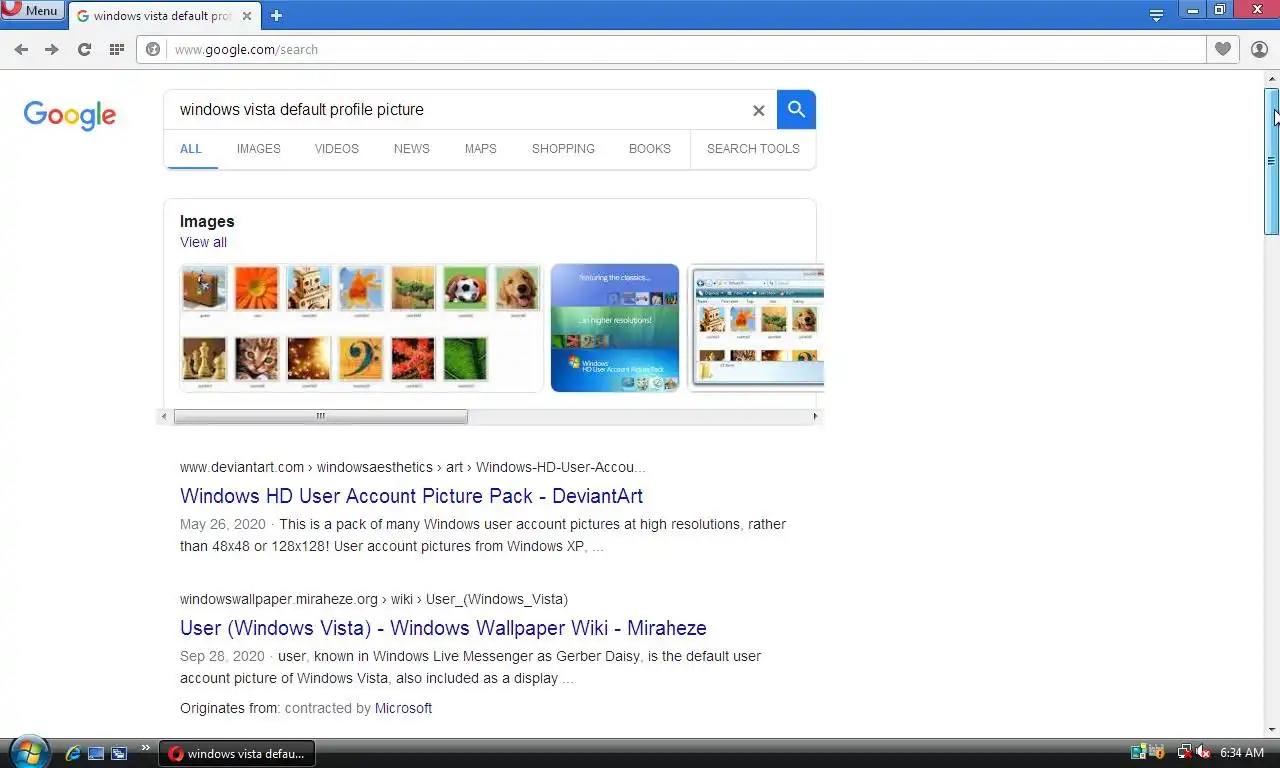Viewport: 1280px width, 768px height.
Task: Show site information badge in address bar
Action: point(153,49)
